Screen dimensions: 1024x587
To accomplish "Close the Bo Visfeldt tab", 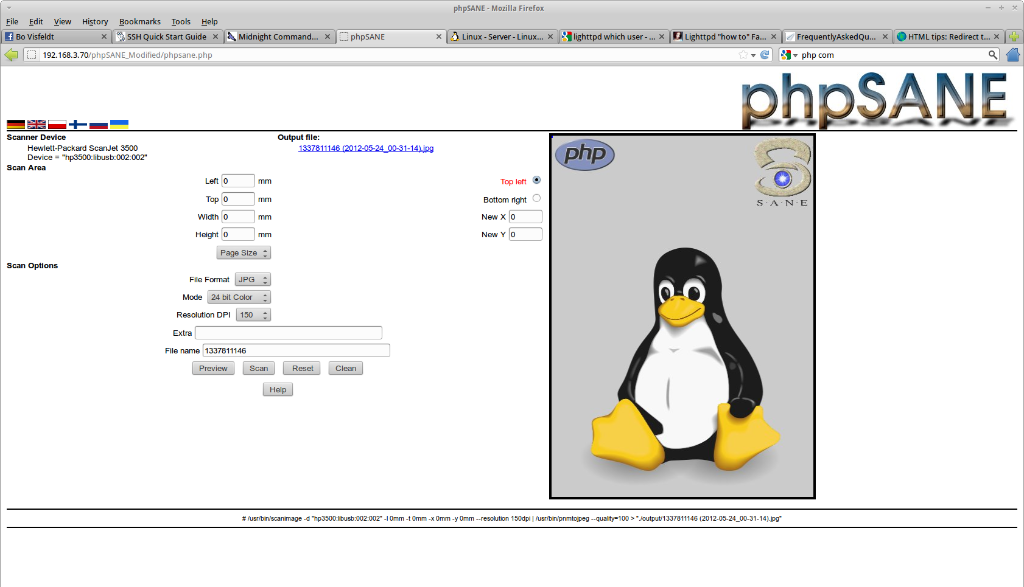I will coord(104,37).
